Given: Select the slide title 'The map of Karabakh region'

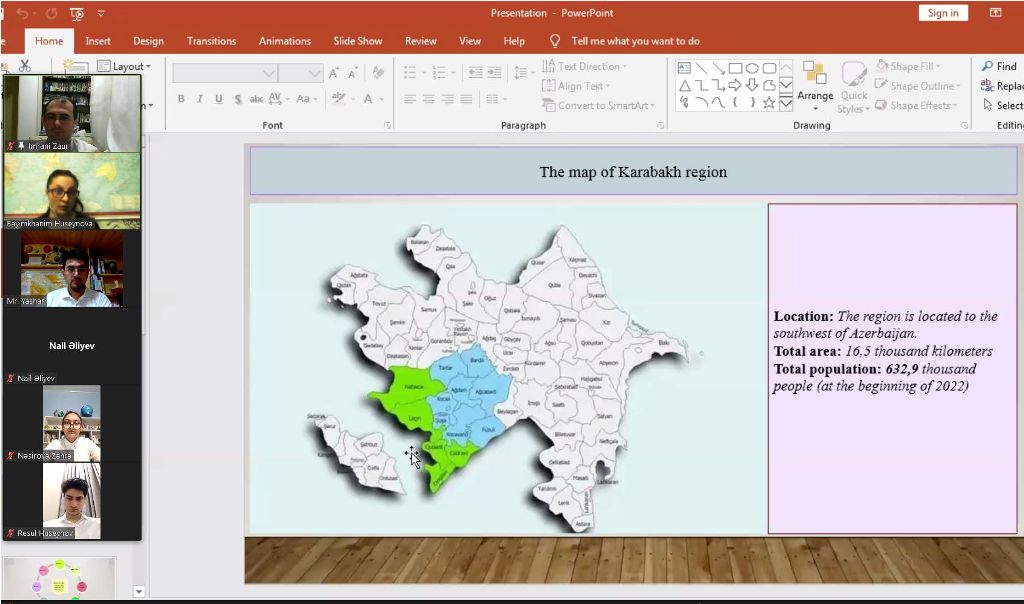Looking at the screenshot, I should (633, 172).
